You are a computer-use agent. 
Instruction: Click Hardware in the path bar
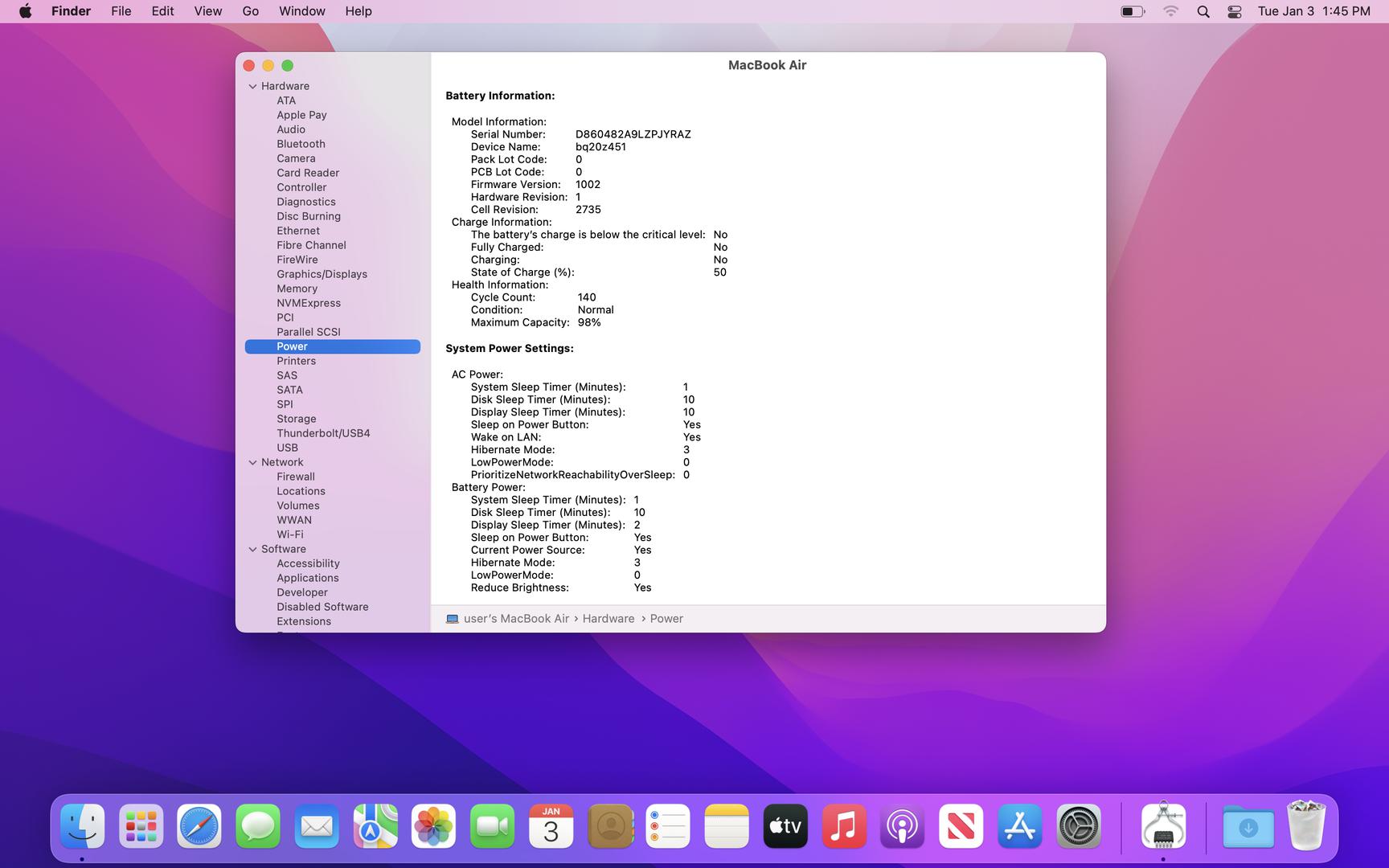[608, 619]
